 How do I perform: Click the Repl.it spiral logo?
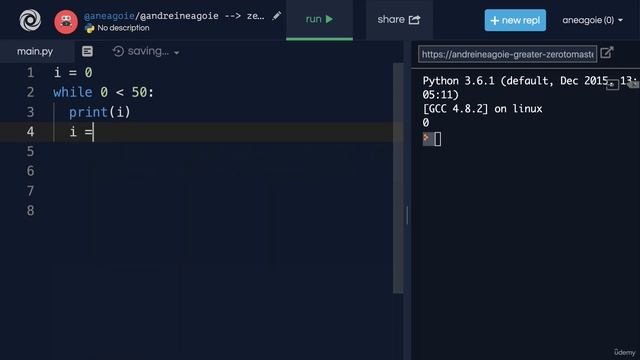coord(30,20)
